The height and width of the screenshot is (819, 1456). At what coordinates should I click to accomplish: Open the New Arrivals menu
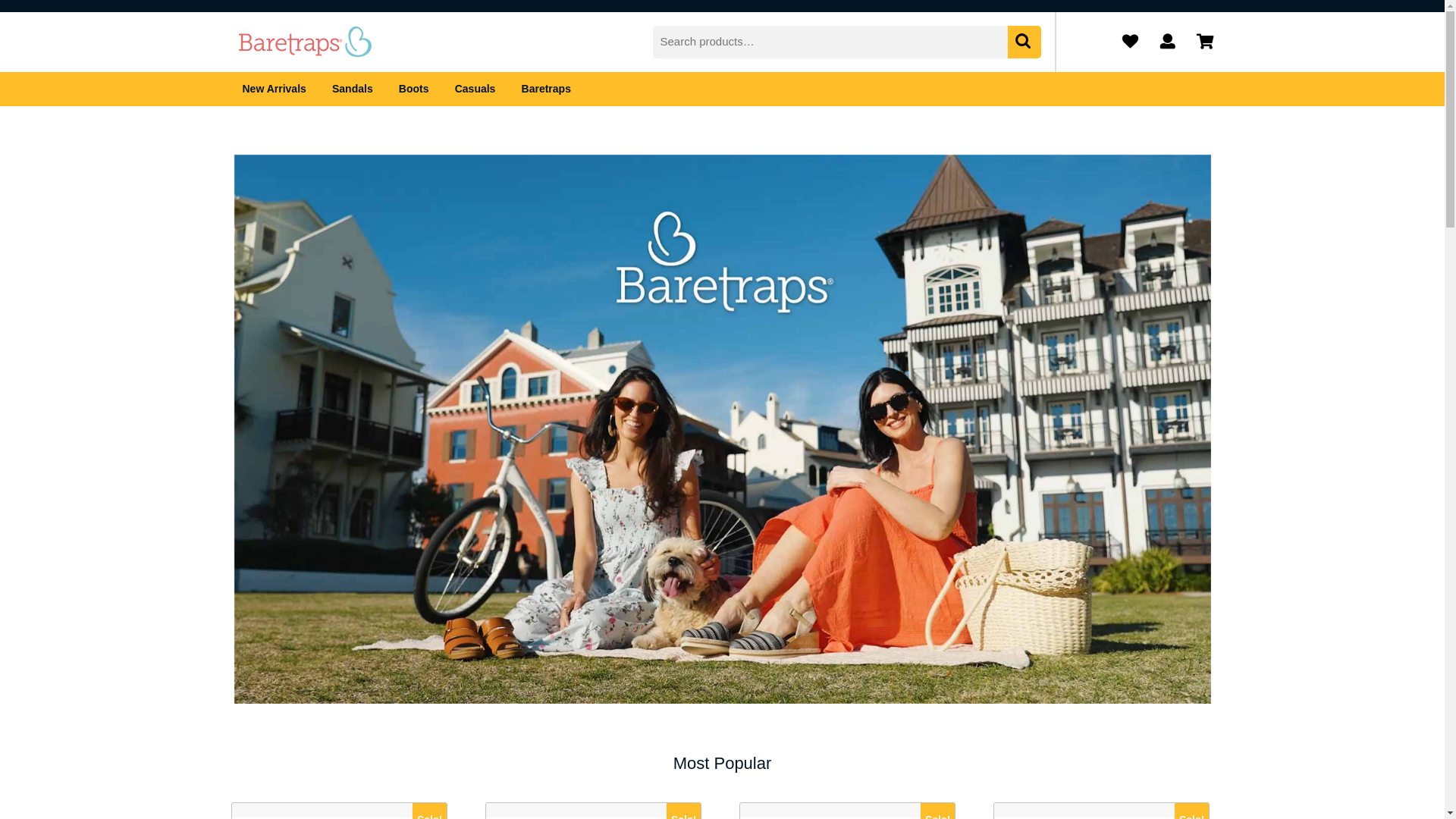(274, 89)
